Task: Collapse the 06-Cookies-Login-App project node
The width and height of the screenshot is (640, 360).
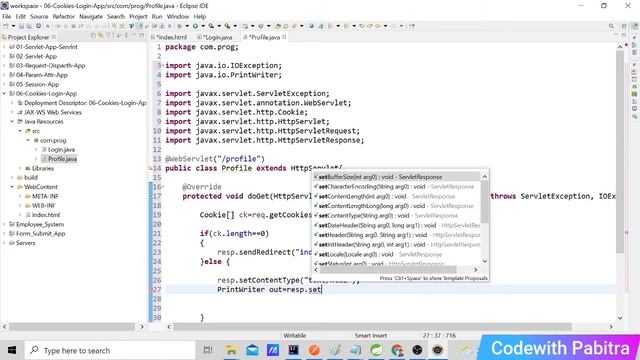Action: pos(4,93)
